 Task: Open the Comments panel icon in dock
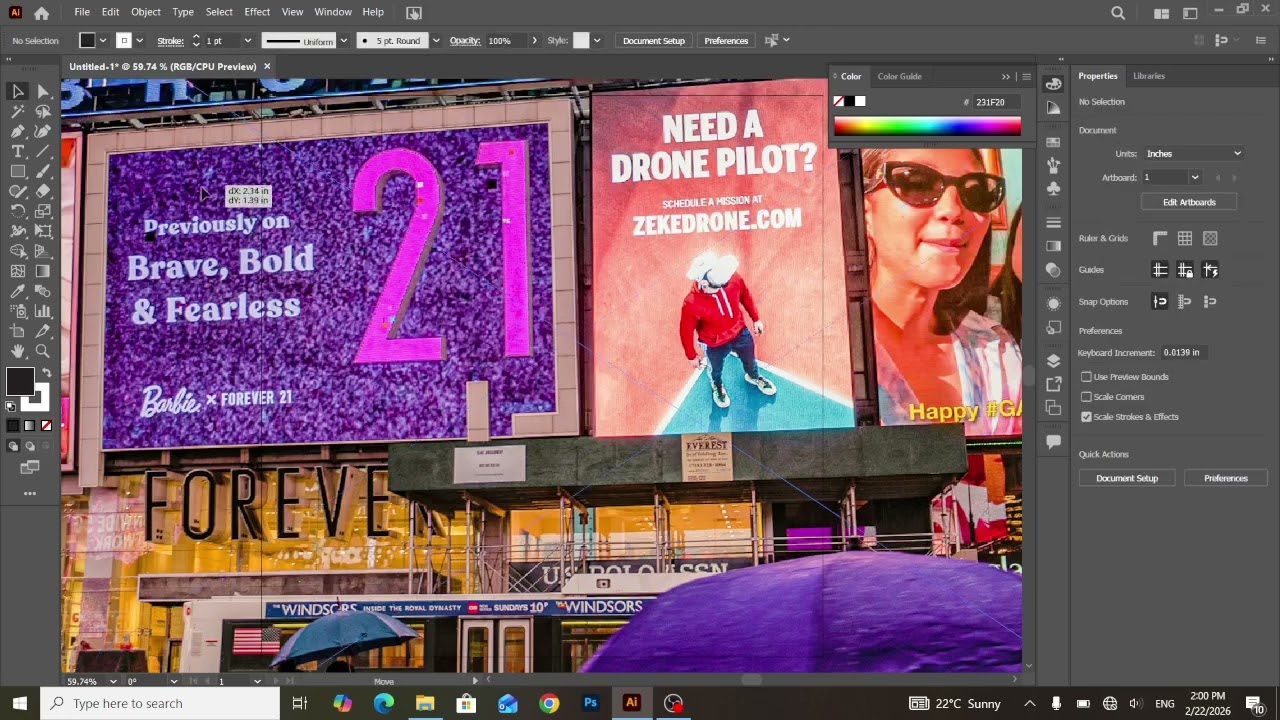[x=1053, y=441]
